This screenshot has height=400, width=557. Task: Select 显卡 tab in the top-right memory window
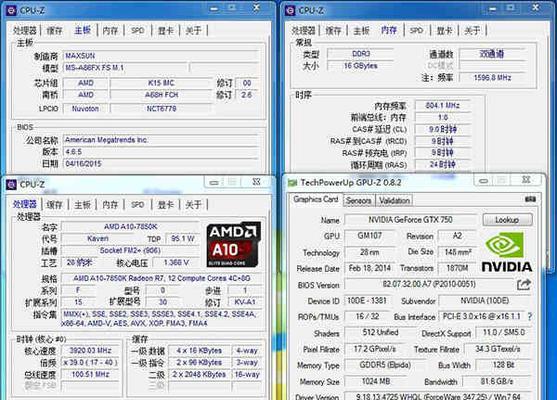click(444, 31)
